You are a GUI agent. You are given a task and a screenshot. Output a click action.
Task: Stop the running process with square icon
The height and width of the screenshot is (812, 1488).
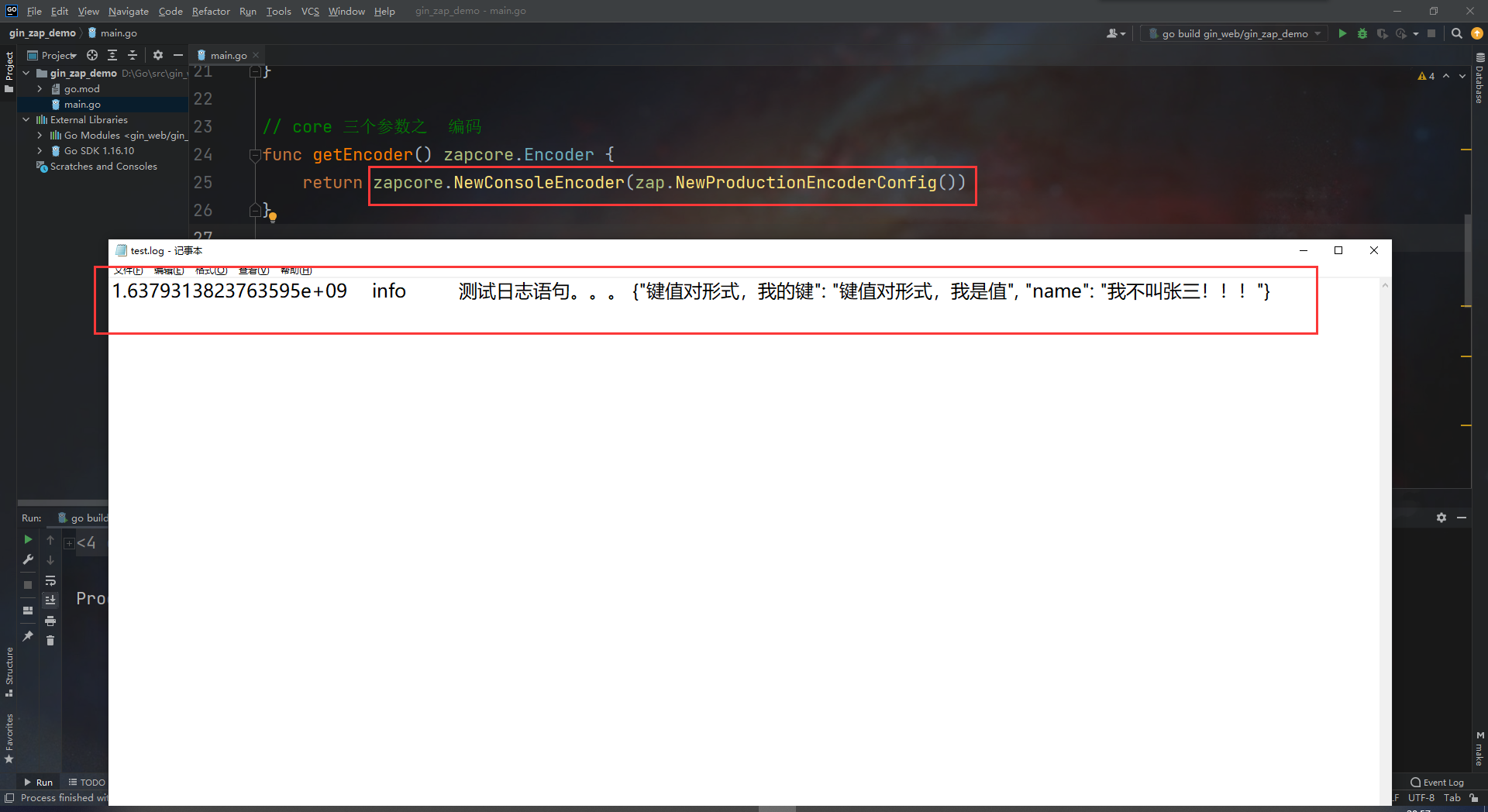pyautogui.click(x=28, y=584)
